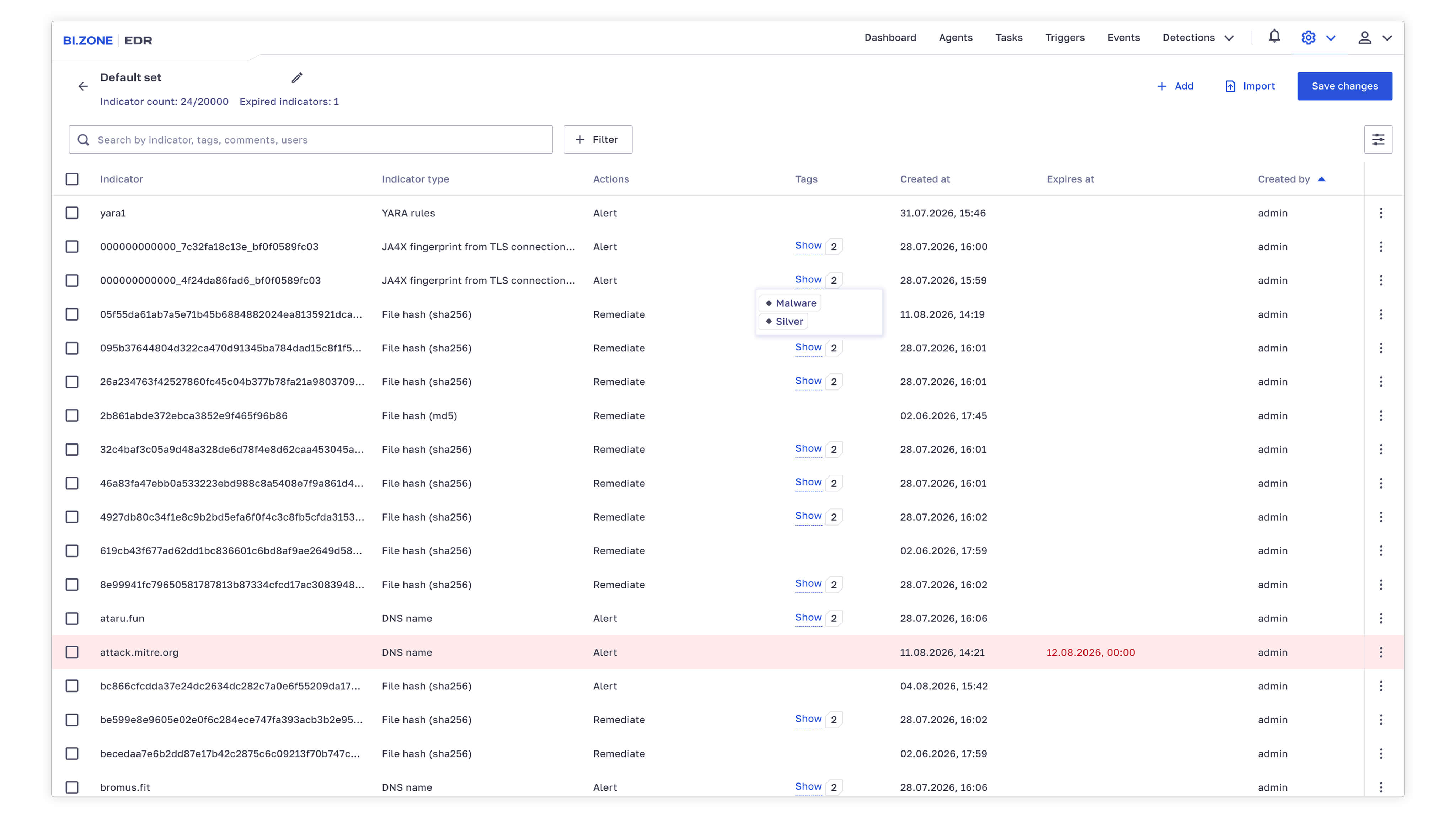Open three-dot menu for 05f55da61ab7a5e71b row

1381,314
